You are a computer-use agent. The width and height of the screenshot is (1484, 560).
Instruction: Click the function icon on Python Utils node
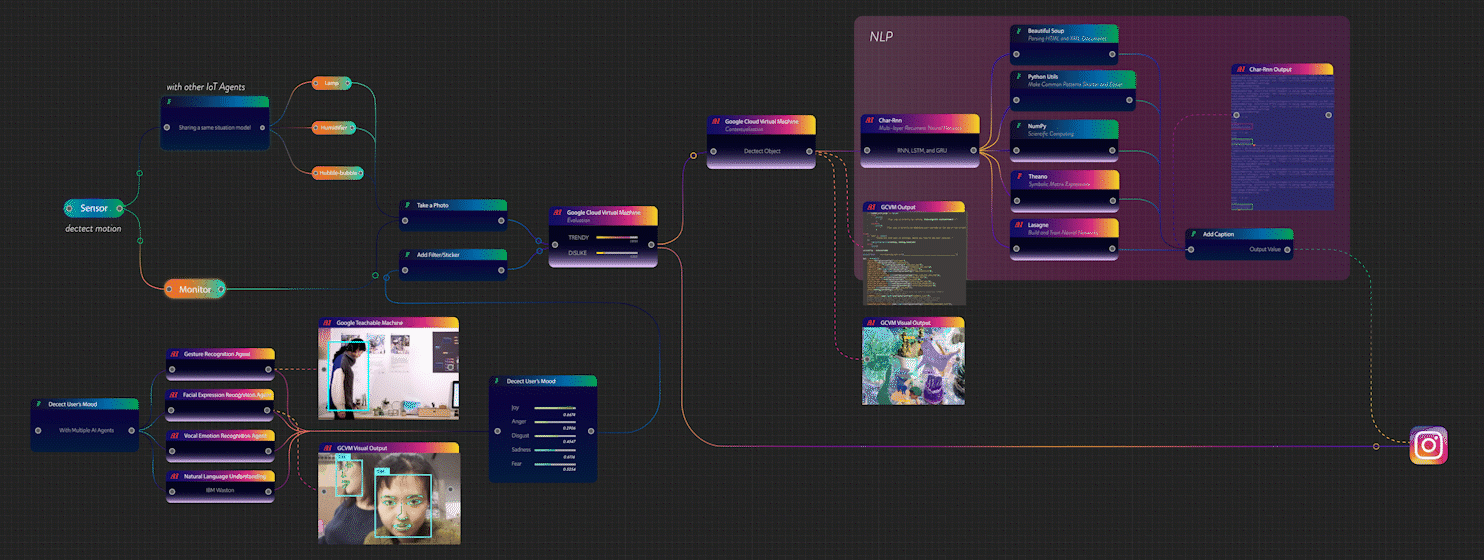click(x=1018, y=76)
